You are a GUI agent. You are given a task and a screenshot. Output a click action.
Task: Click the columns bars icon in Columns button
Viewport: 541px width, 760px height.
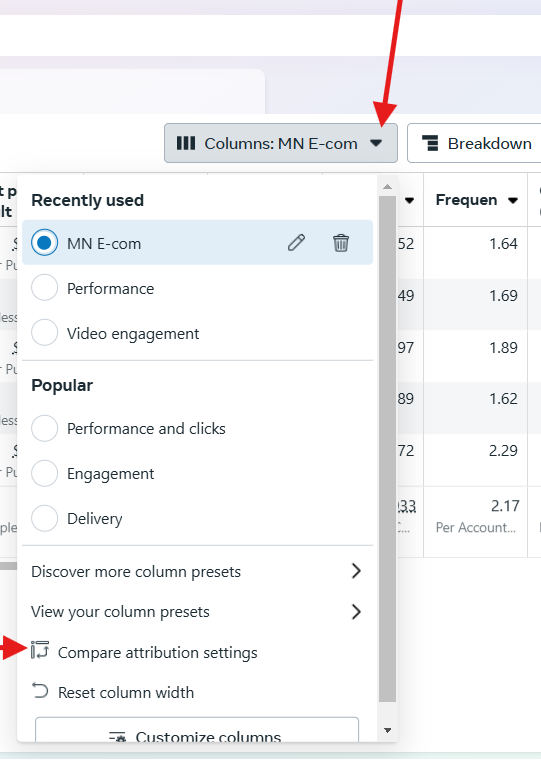click(x=186, y=143)
